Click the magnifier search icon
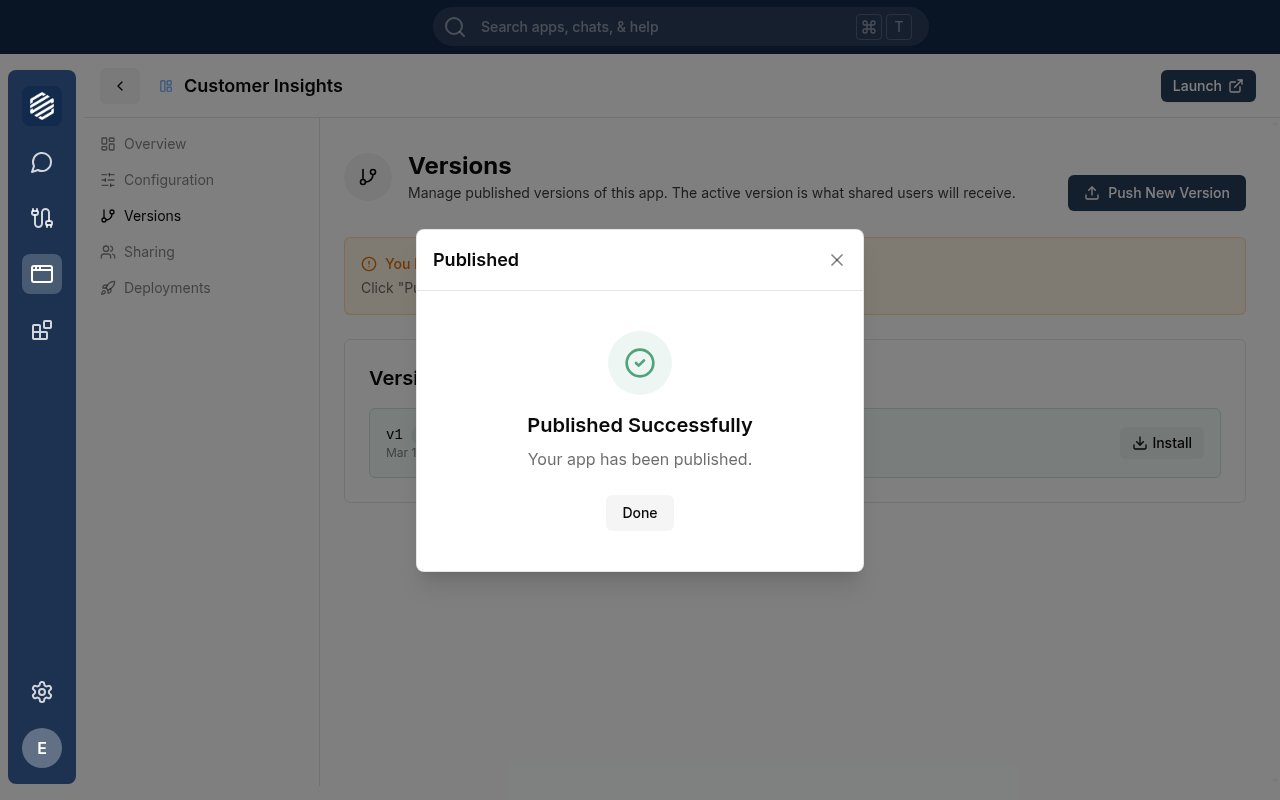 (x=455, y=27)
